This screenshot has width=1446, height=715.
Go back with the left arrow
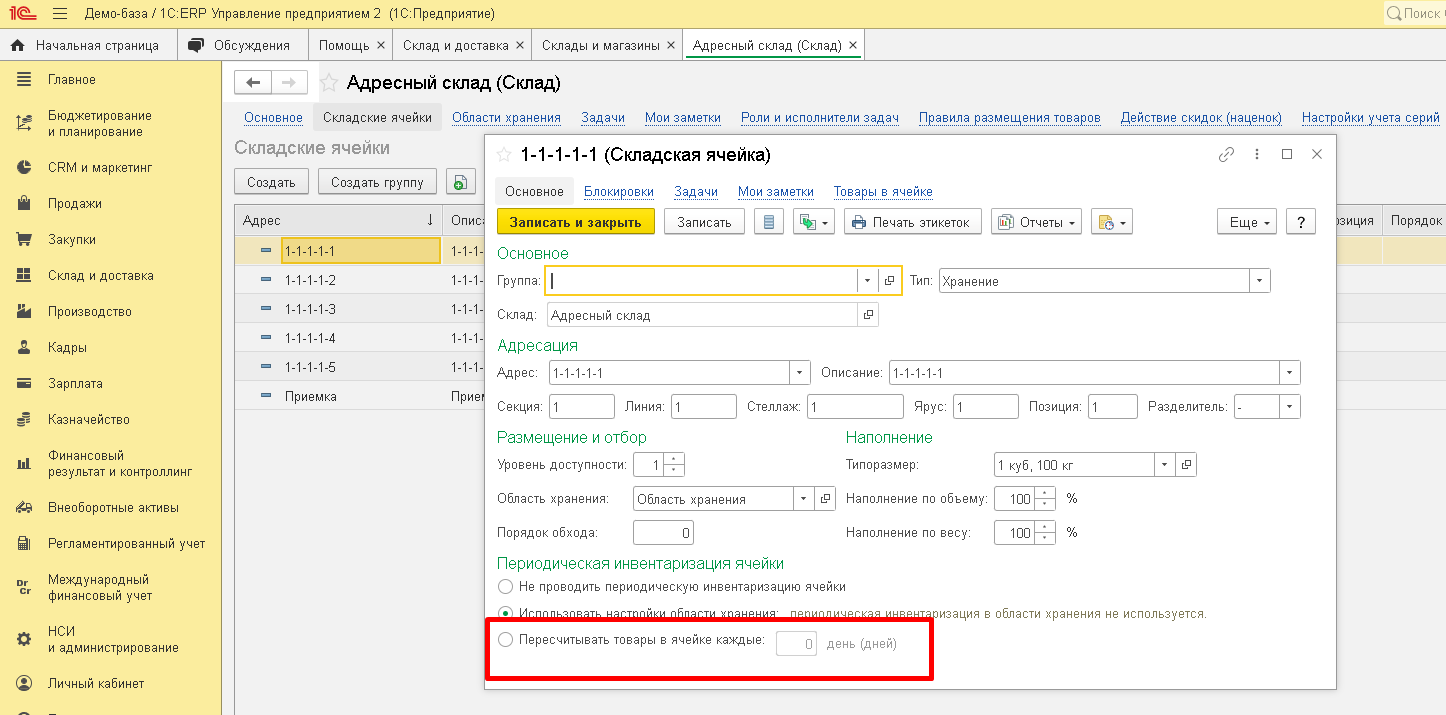252,82
